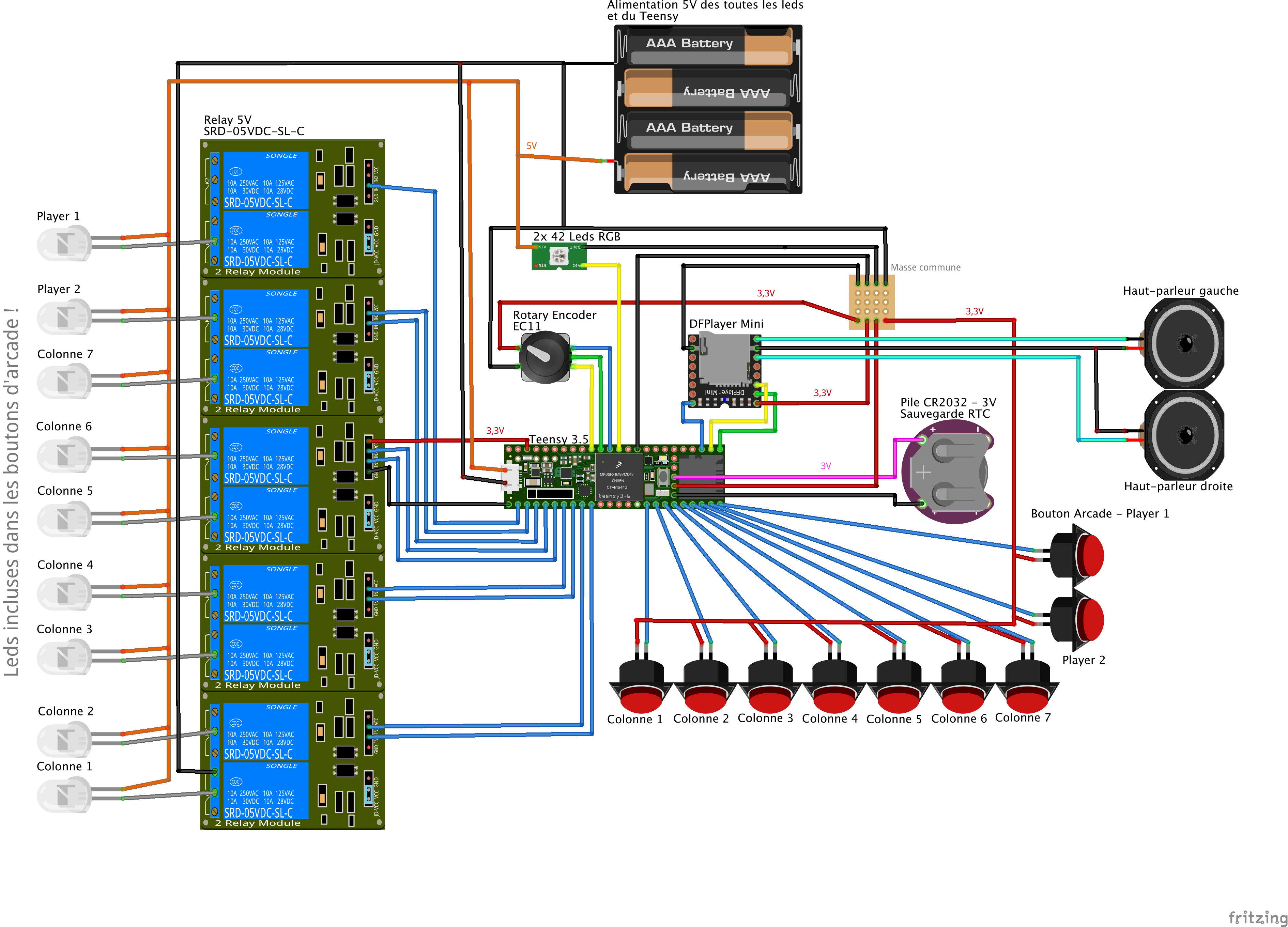The image size is (1288, 927).
Task: Select the topmost 2 Relay Module board
Action: click(x=292, y=209)
